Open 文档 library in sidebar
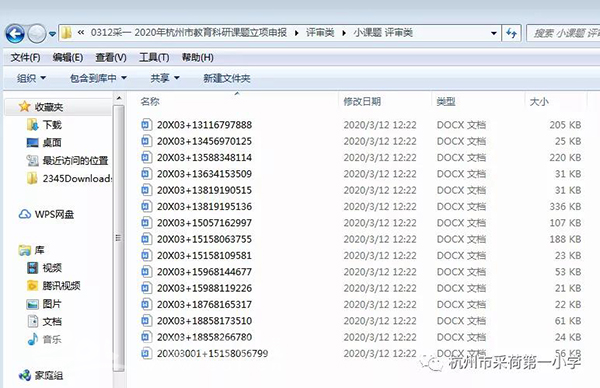 click(x=44, y=321)
